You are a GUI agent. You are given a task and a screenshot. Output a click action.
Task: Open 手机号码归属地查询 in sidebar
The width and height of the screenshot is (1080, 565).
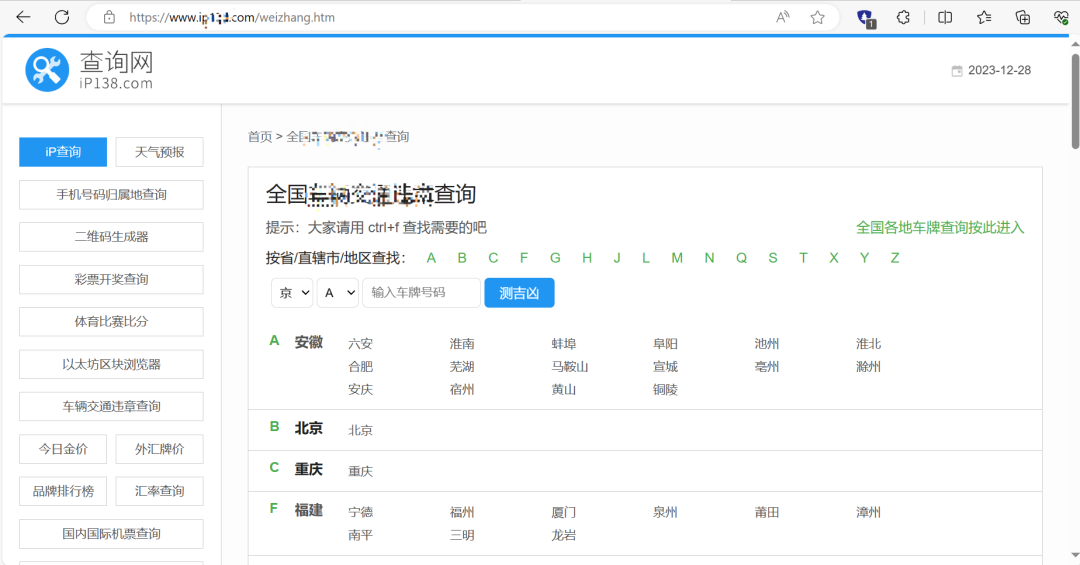click(x=112, y=195)
